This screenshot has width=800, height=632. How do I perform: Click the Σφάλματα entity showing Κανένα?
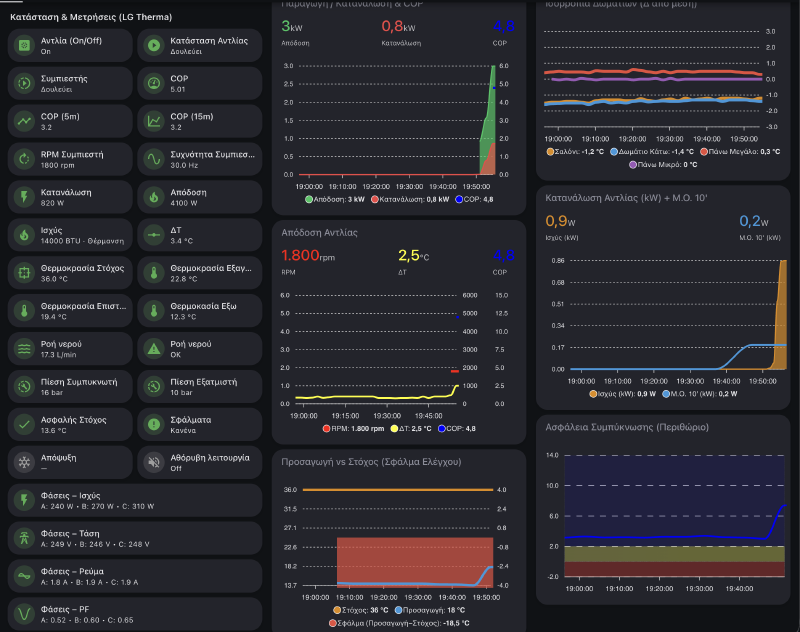200,425
